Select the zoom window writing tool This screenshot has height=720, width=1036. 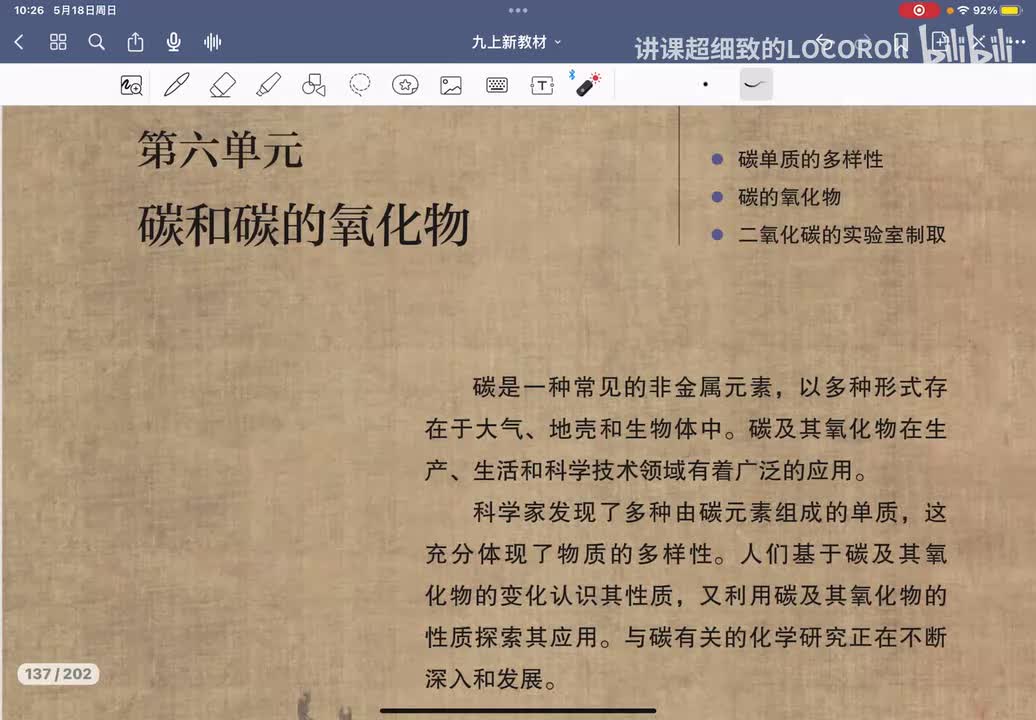(x=131, y=85)
